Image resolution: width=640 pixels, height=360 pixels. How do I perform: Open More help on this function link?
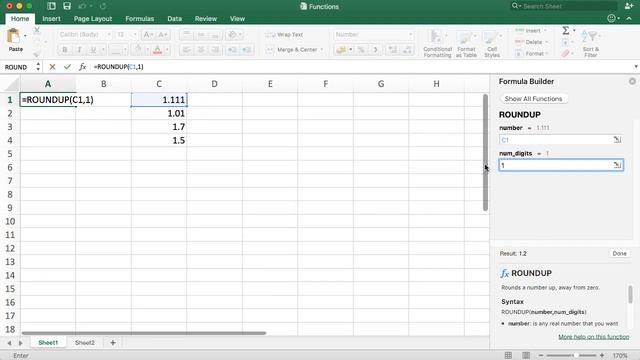(593, 337)
